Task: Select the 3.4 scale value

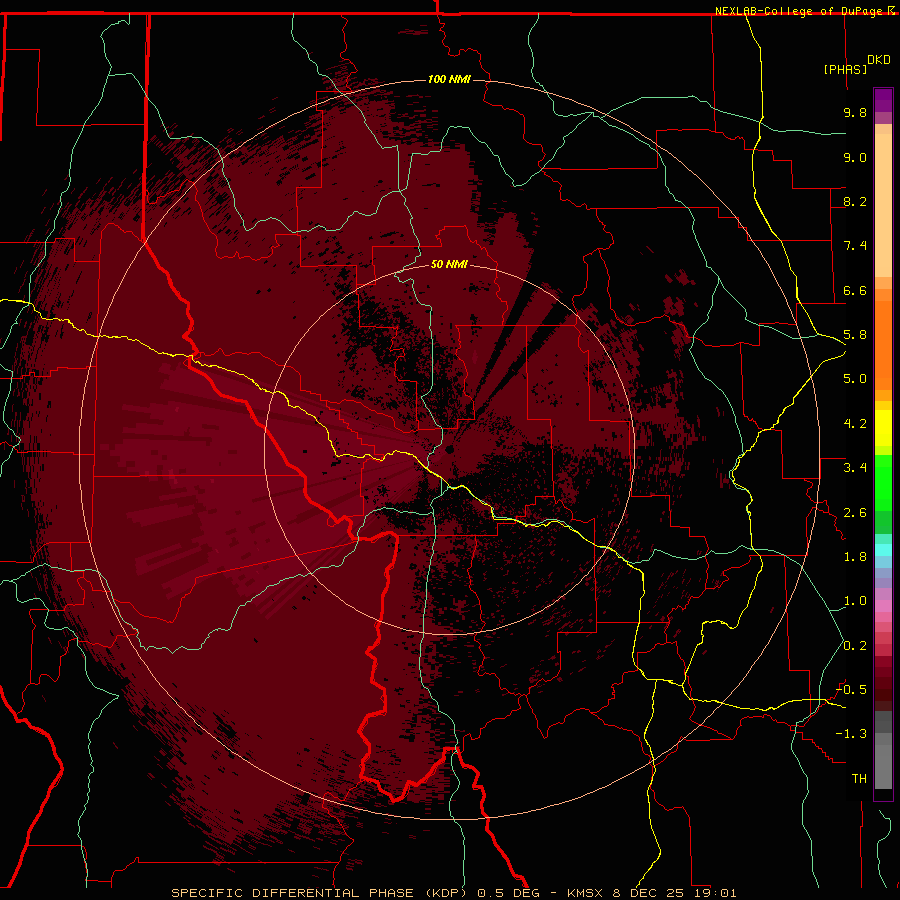Action: coord(855,468)
